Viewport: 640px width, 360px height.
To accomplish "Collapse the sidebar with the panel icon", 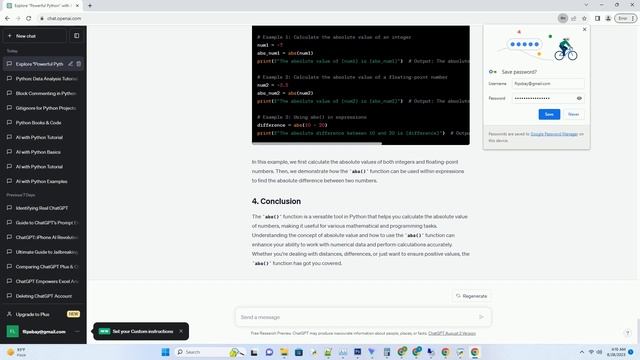I will (76, 36).
